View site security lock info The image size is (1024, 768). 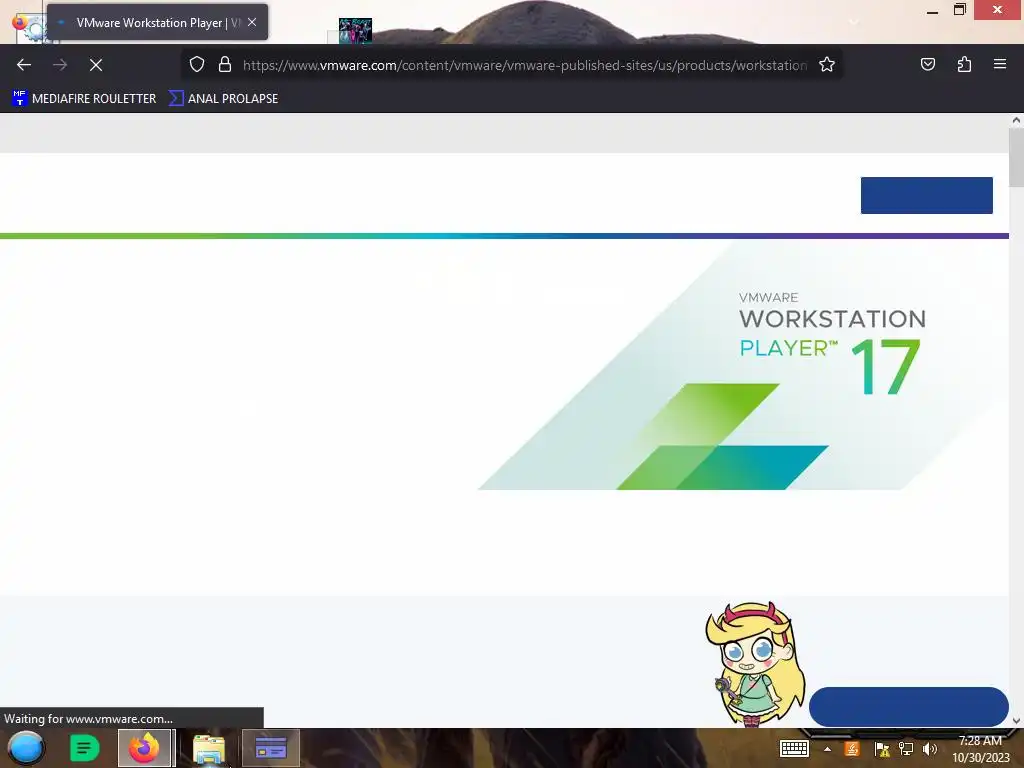[x=225, y=65]
